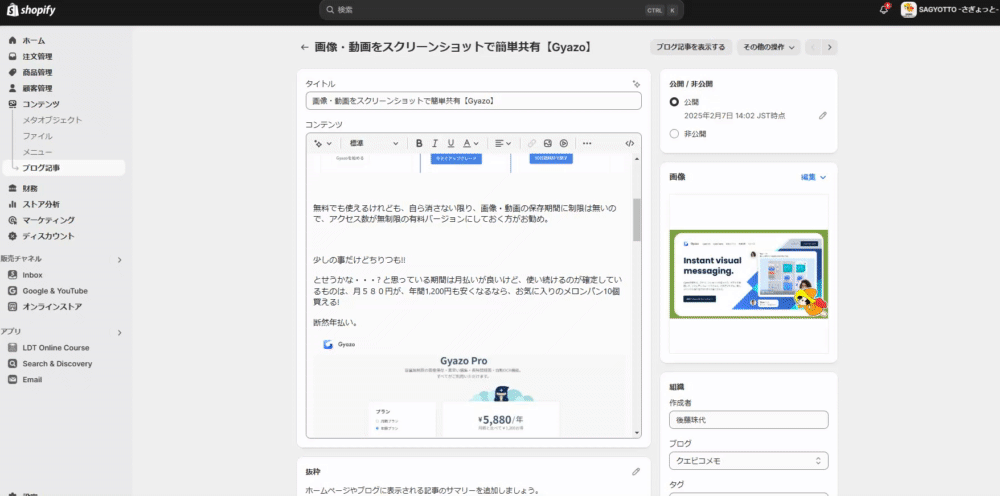1000x496 pixels.
Task: Open the 編集 dropdown in image card
Action: pyautogui.click(x=814, y=177)
